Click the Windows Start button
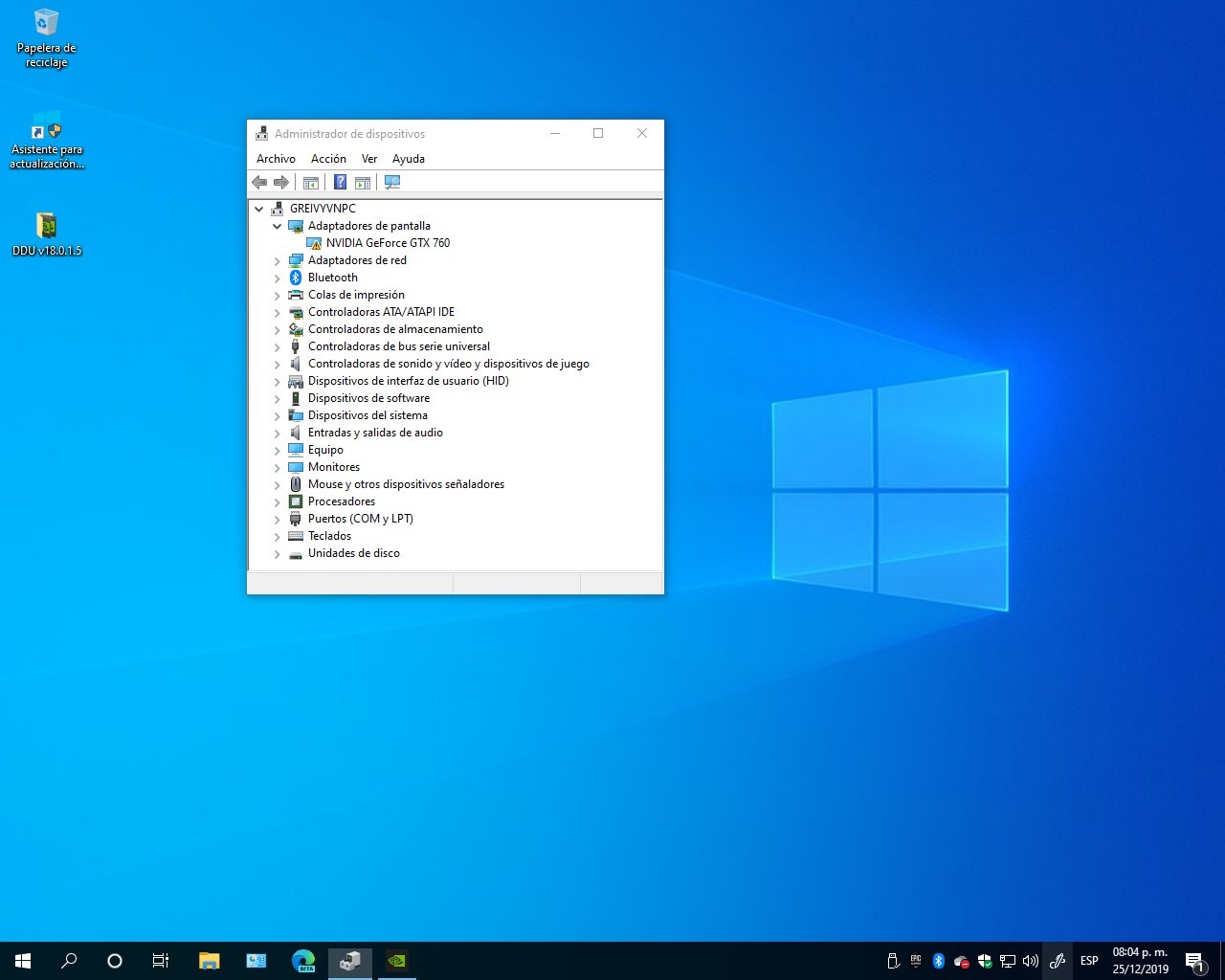Image resolution: width=1225 pixels, height=980 pixels. pyautogui.click(x=23, y=961)
